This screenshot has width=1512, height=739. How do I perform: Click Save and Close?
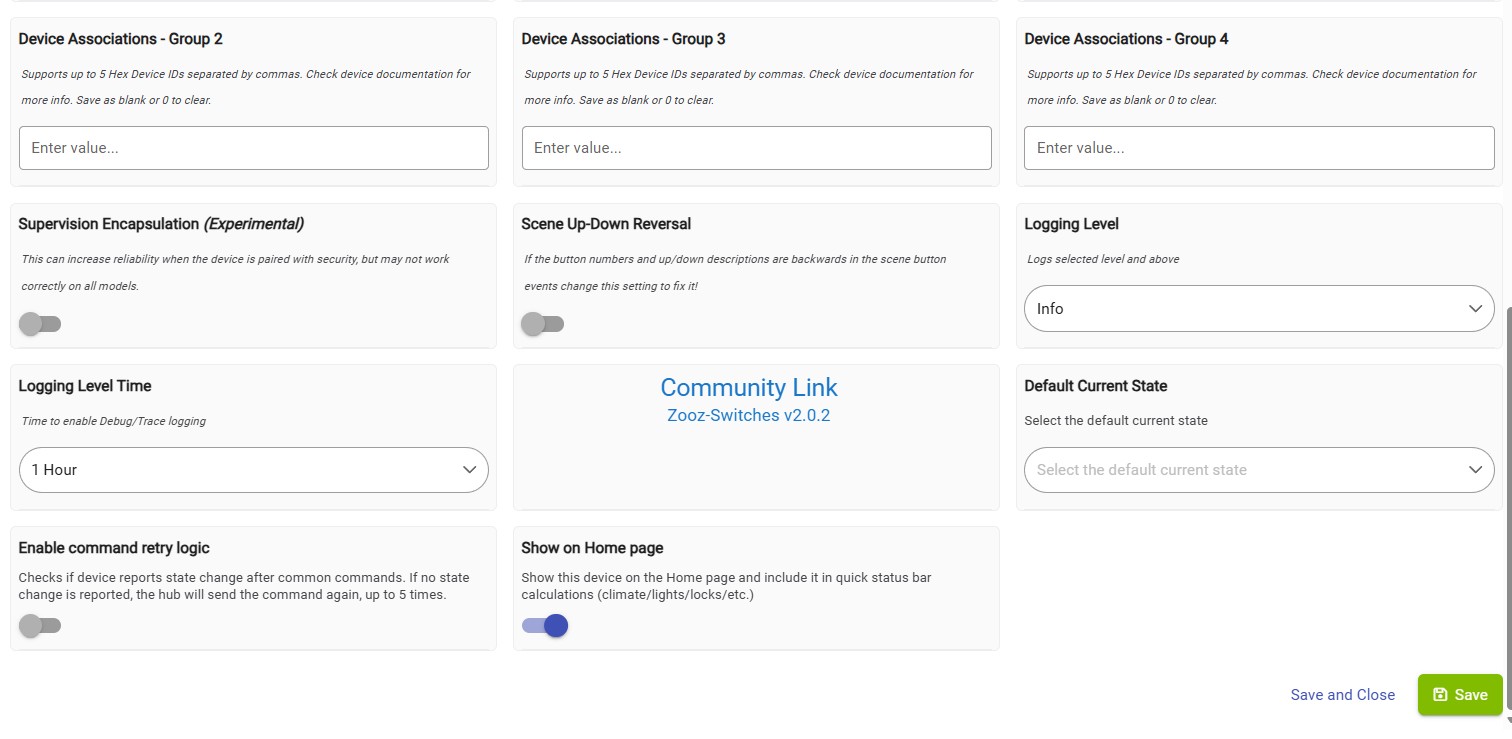pos(1342,695)
